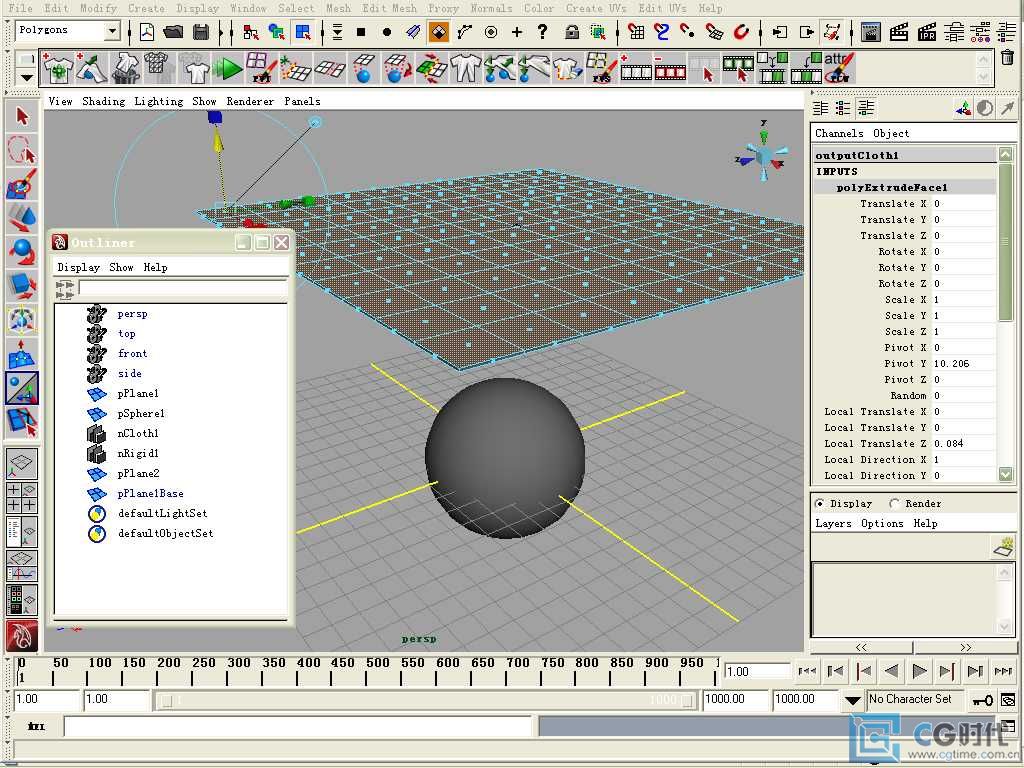This screenshot has height=768, width=1024.
Task: Click the green play arrow shelf icon
Action: (229, 68)
